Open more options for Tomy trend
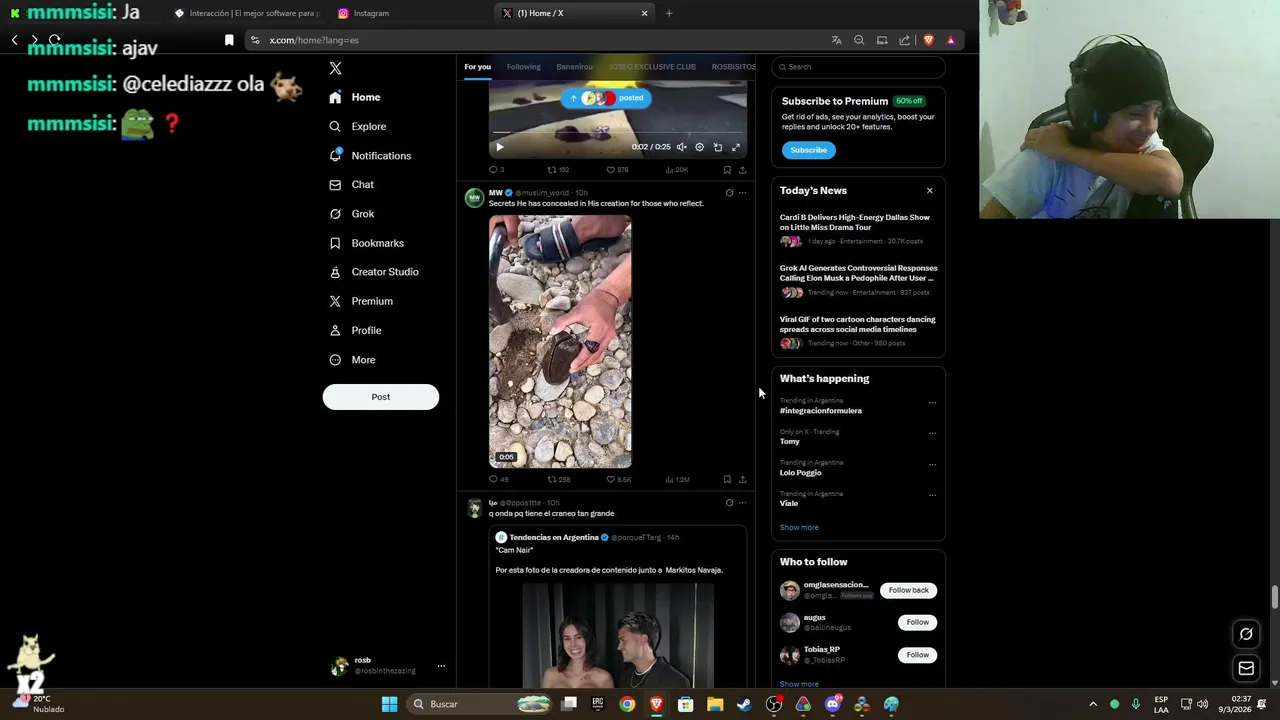 pos(932,434)
